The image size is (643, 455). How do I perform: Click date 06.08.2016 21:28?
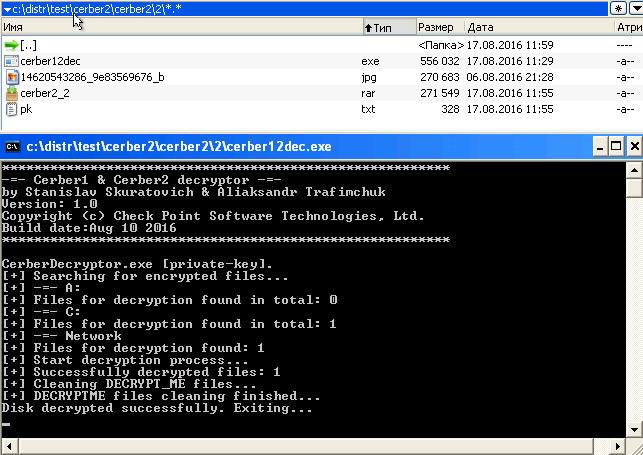tap(510, 77)
